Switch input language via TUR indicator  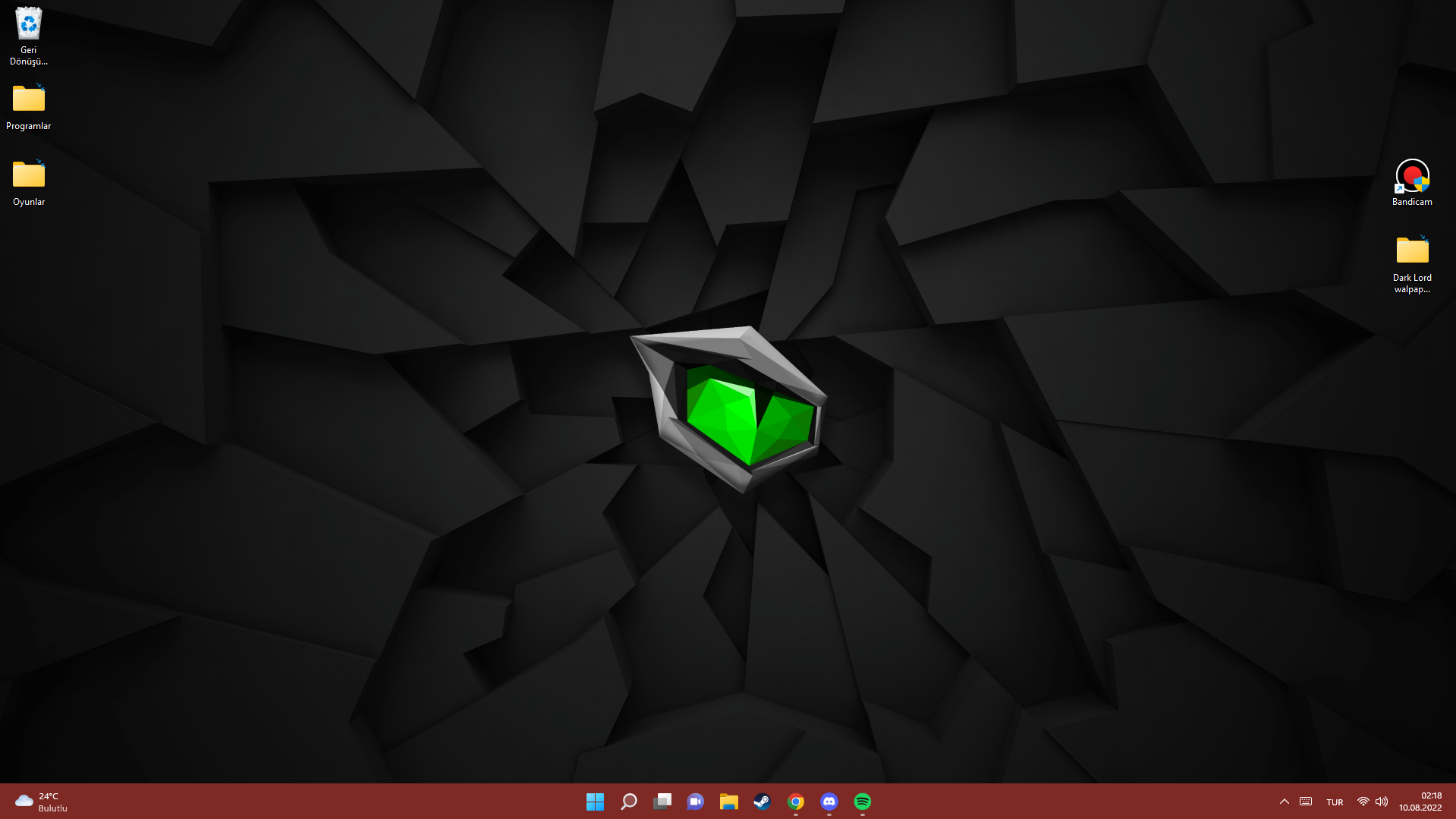1335,802
